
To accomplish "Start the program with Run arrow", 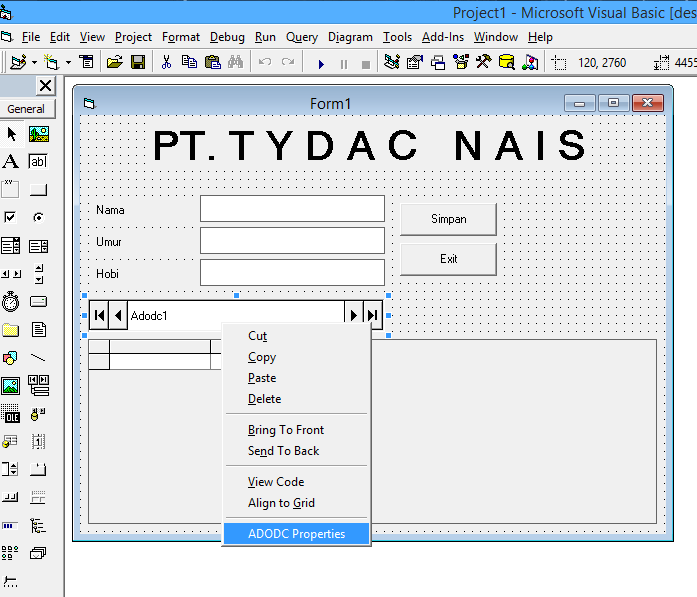I will (321, 64).
